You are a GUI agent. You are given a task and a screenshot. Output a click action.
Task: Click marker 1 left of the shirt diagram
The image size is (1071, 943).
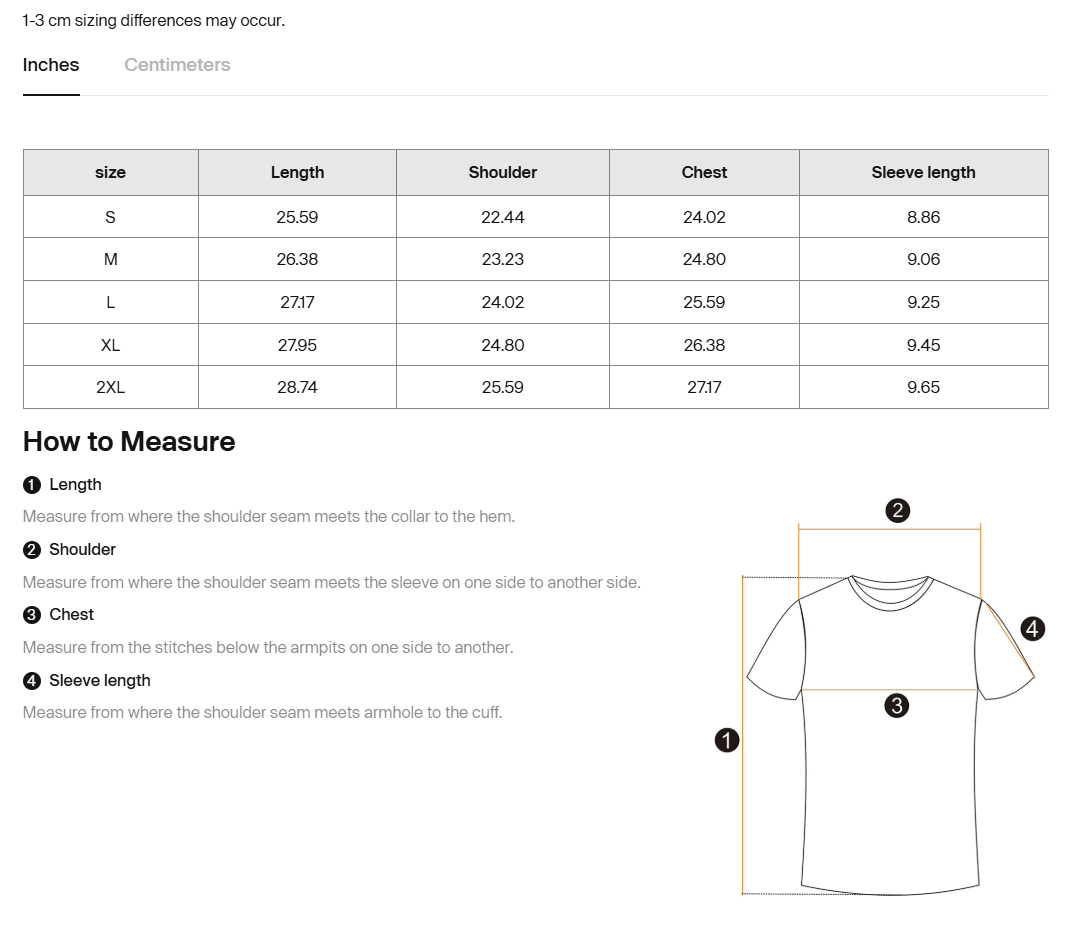pyautogui.click(x=727, y=740)
